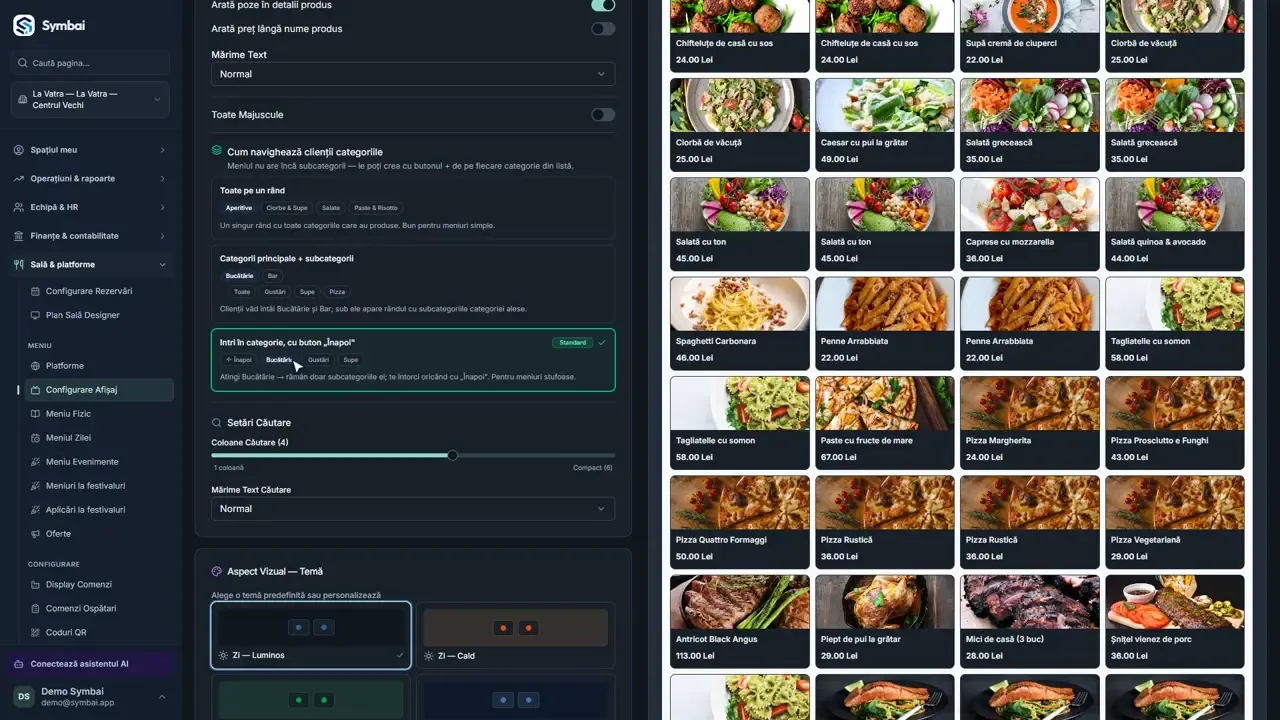Image resolution: width=1280 pixels, height=720 pixels.
Task: Click the Coloane Căutare slider handle
Action: (453, 455)
